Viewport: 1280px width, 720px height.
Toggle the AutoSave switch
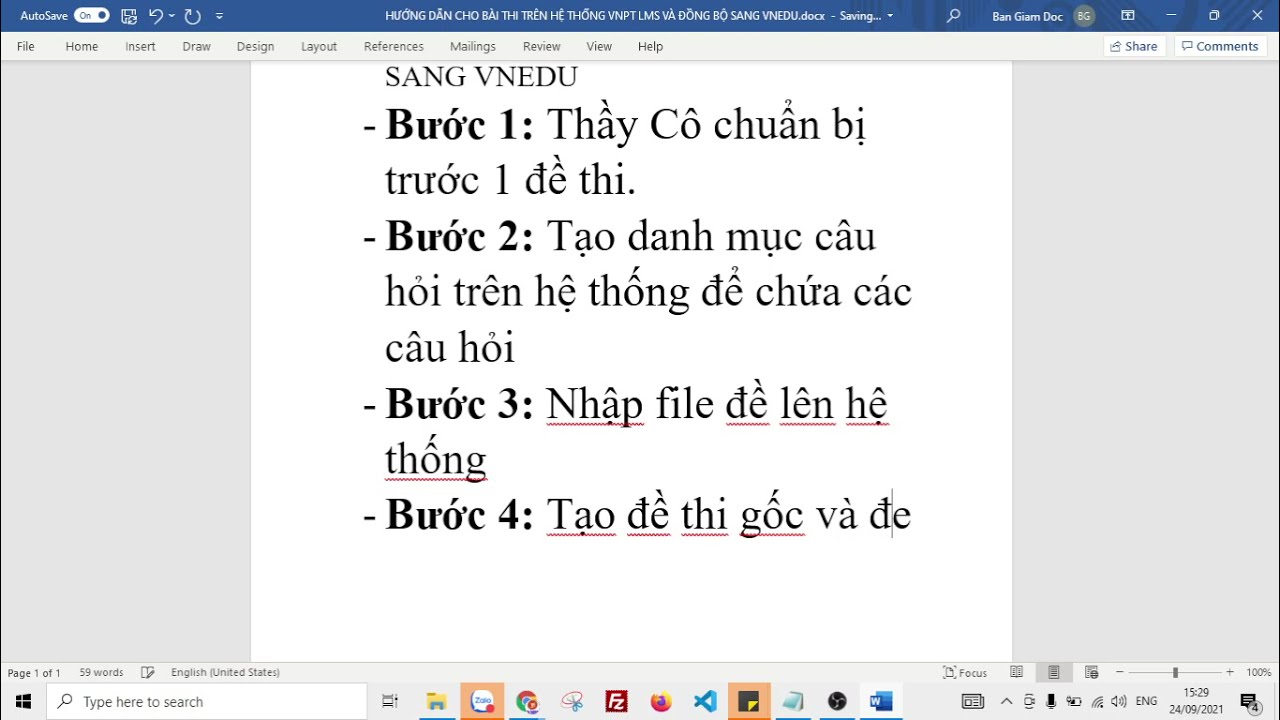point(91,16)
